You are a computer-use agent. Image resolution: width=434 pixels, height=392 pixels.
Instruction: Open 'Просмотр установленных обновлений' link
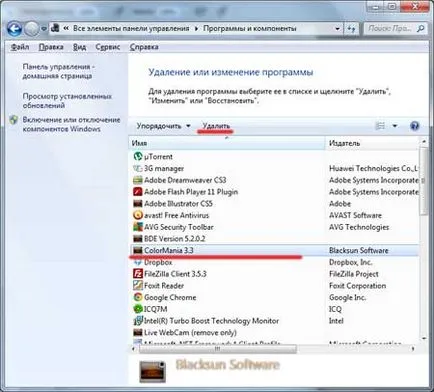click(67, 101)
